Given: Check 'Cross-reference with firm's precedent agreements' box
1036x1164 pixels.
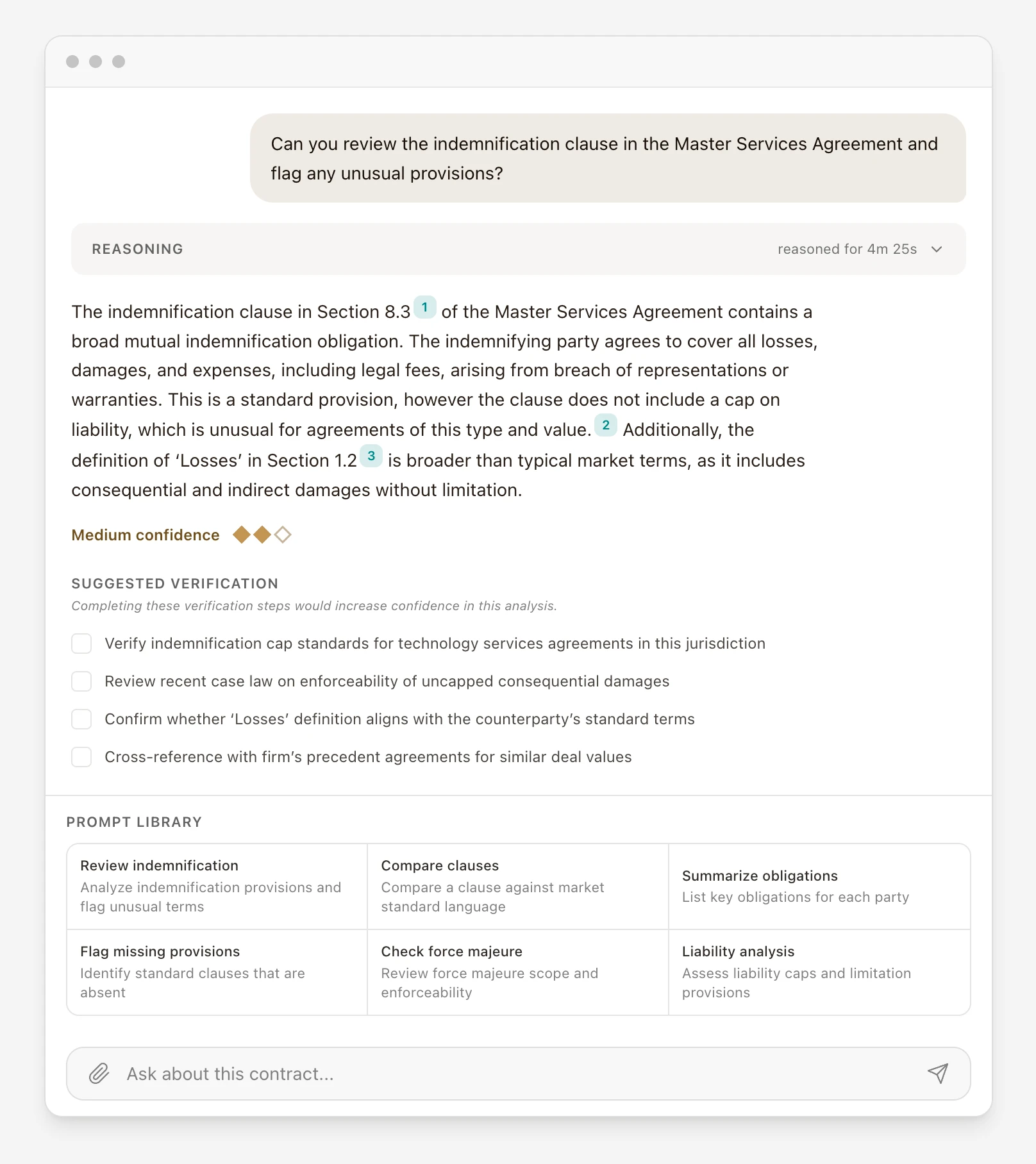Looking at the screenshot, I should (81, 757).
